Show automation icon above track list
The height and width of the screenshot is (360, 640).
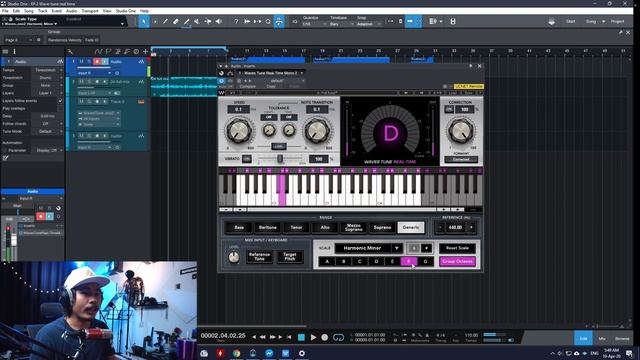coord(98,51)
